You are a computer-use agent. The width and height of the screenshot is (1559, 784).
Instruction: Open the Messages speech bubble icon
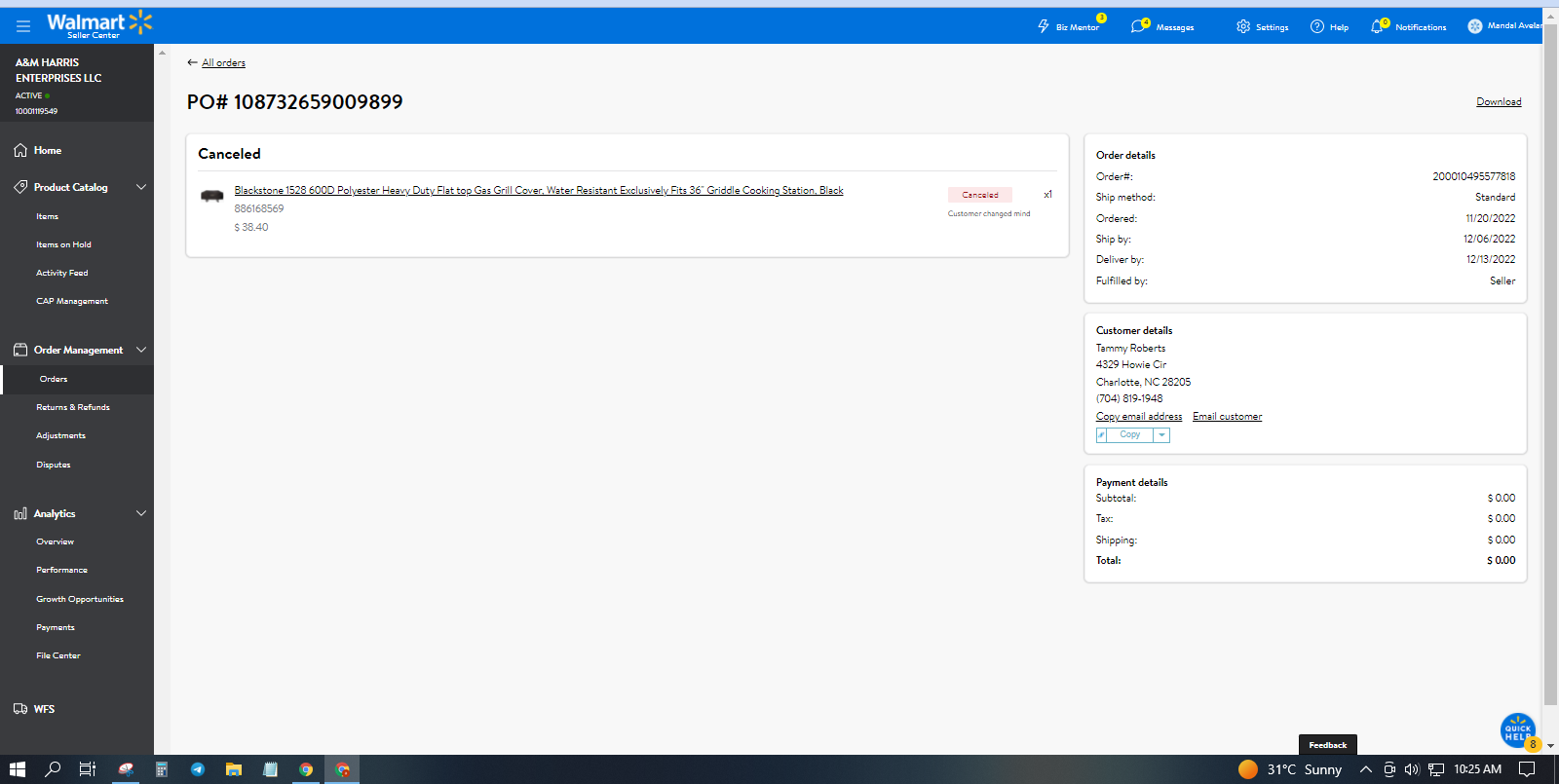click(1138, 26)
